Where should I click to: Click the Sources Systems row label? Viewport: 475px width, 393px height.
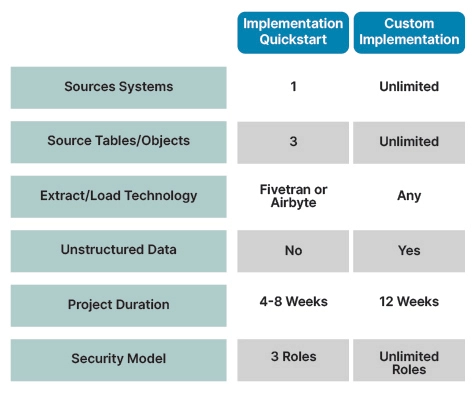click(x=119, y=88)
